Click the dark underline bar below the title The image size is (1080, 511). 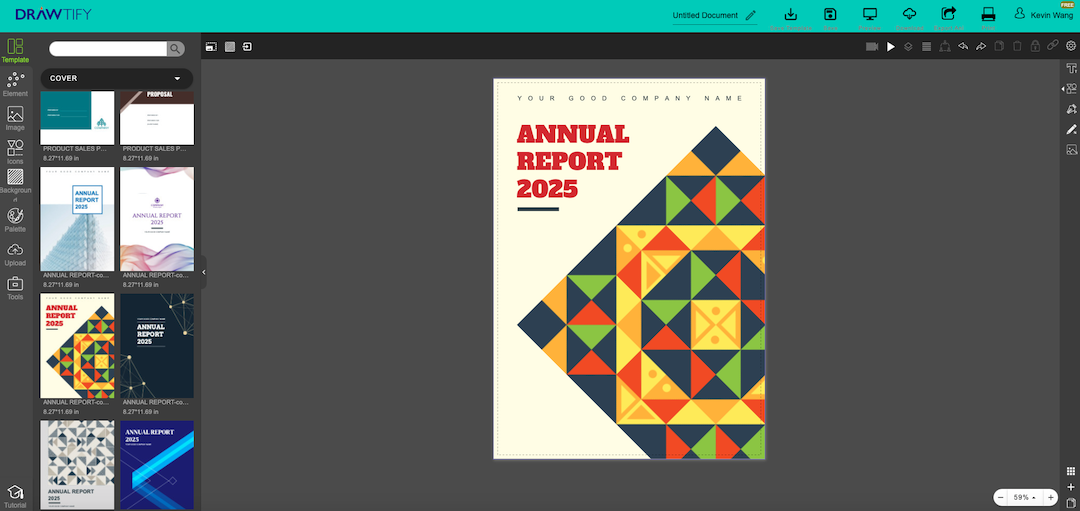pos(538,209)
